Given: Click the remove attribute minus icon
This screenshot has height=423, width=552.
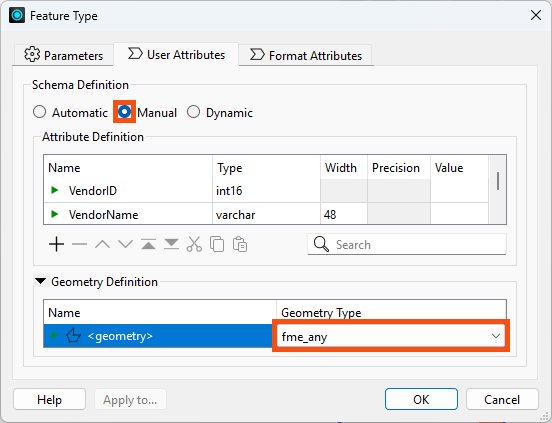Looking at the screenshot, I should (79, 244).
